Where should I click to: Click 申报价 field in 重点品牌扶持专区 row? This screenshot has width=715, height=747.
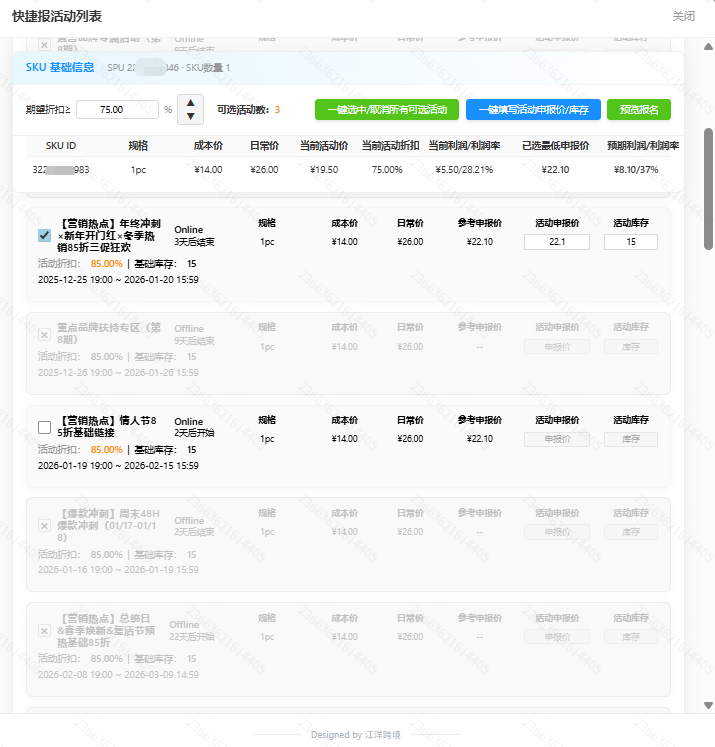(557, 347)
